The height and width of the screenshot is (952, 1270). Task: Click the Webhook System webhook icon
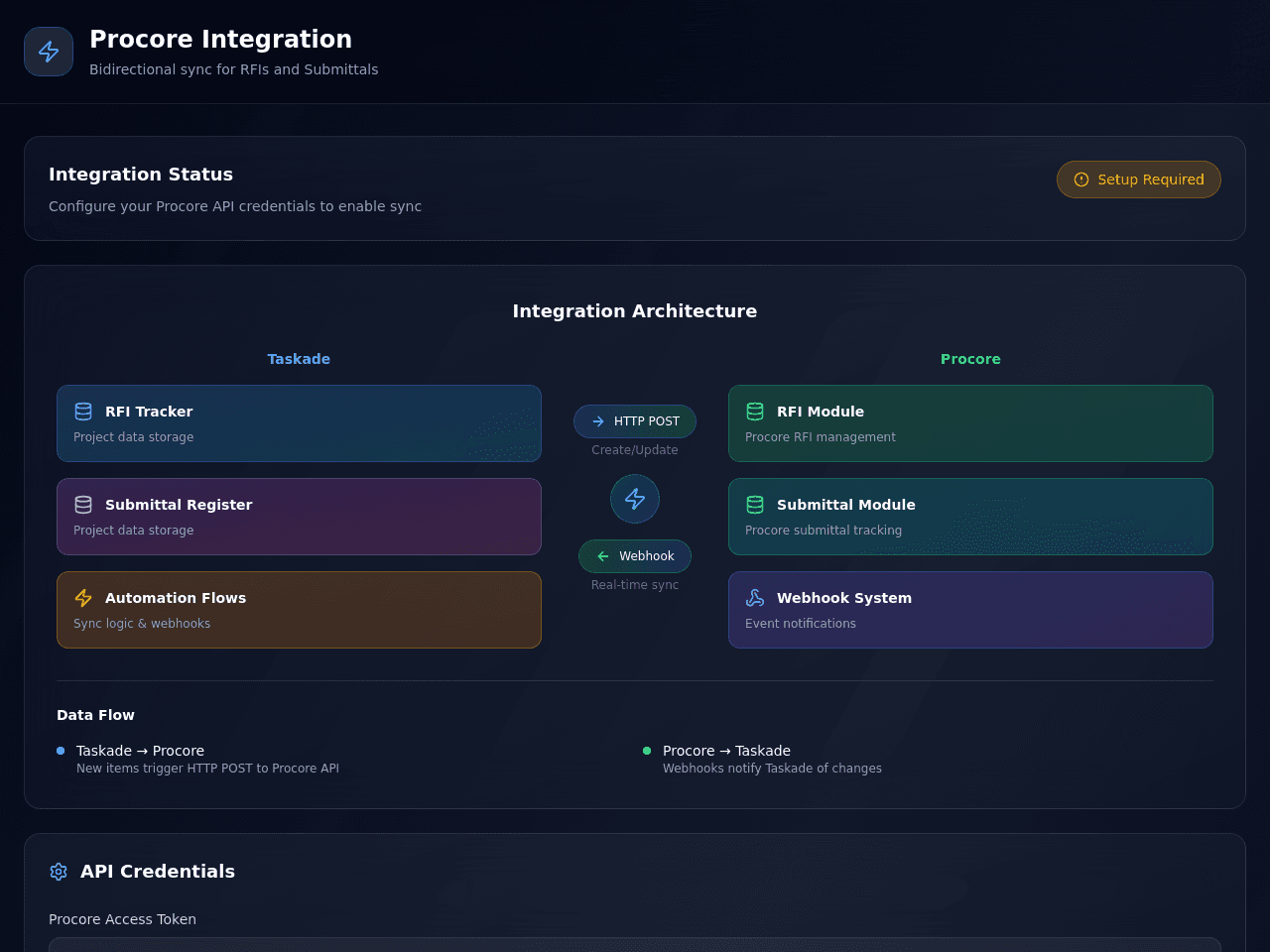coord(755,598)
